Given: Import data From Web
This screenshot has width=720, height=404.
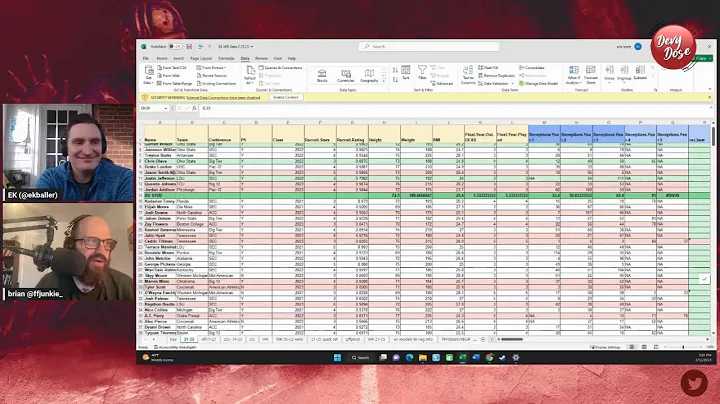Looking at the screenshot, I should (x=169, y=75).
